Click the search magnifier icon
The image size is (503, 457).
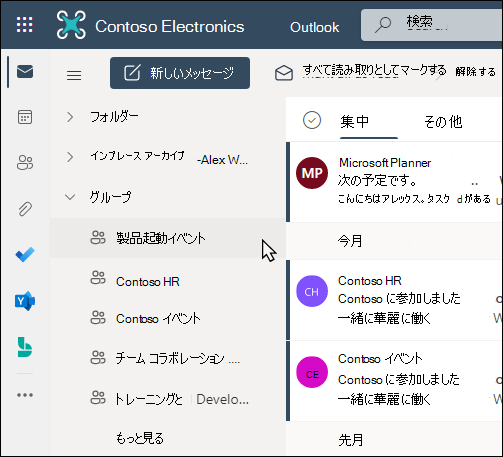point(383,25)
